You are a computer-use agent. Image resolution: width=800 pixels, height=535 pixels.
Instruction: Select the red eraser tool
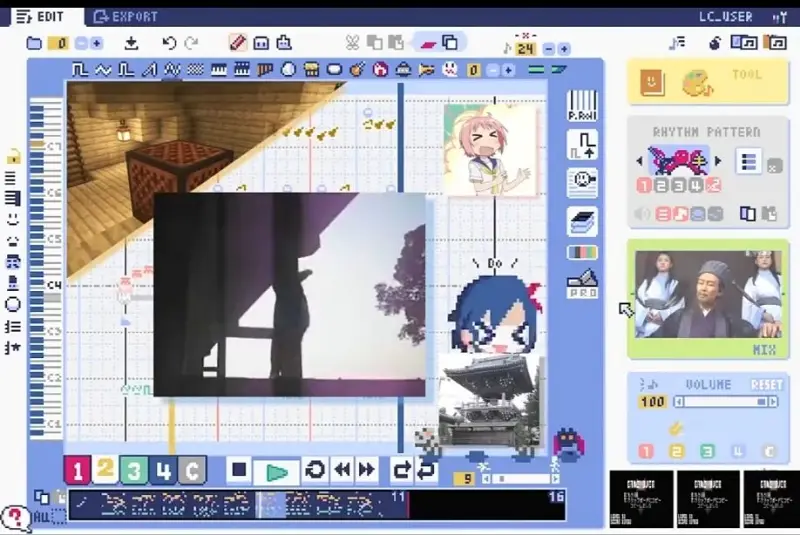click(x=428, y=44)
